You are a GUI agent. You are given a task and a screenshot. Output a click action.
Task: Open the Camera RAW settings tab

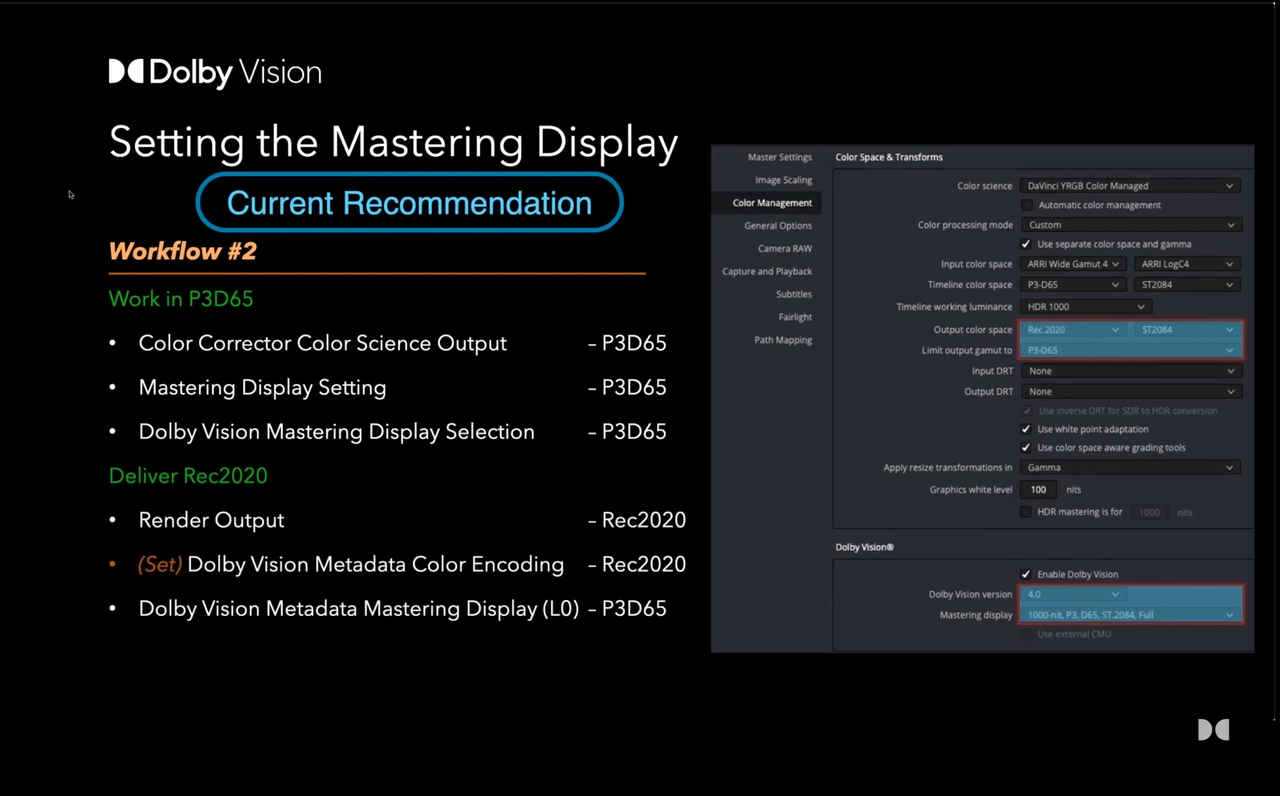click(785, 248)
